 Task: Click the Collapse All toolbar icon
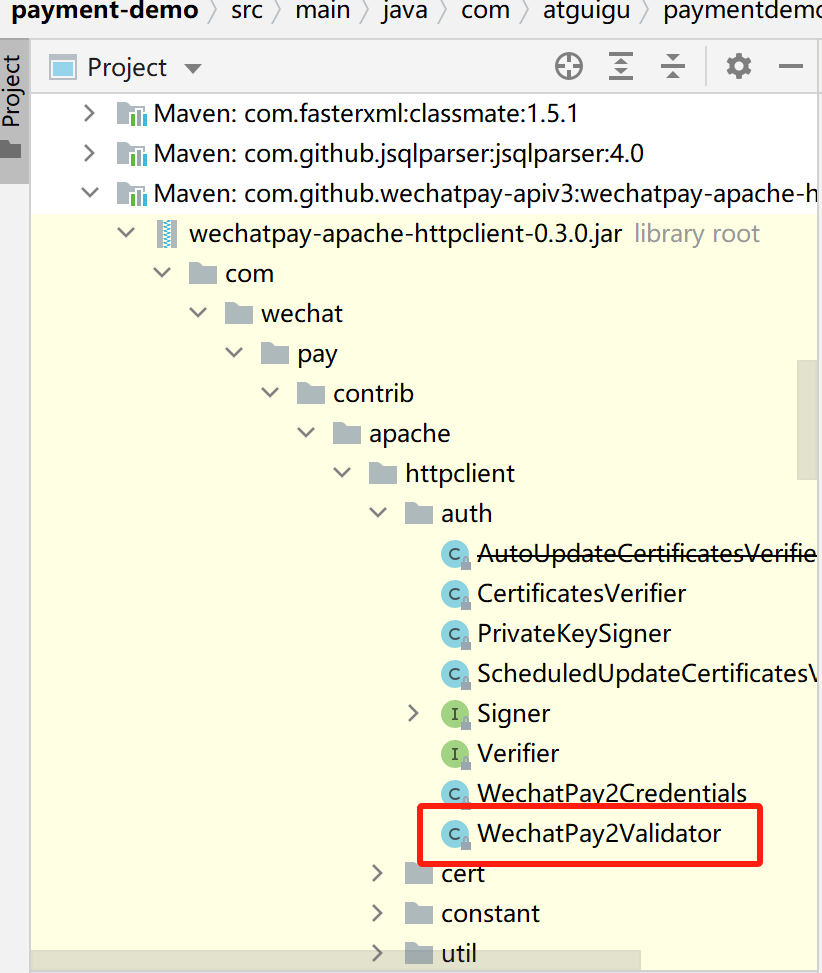click(x=672, y=66)
